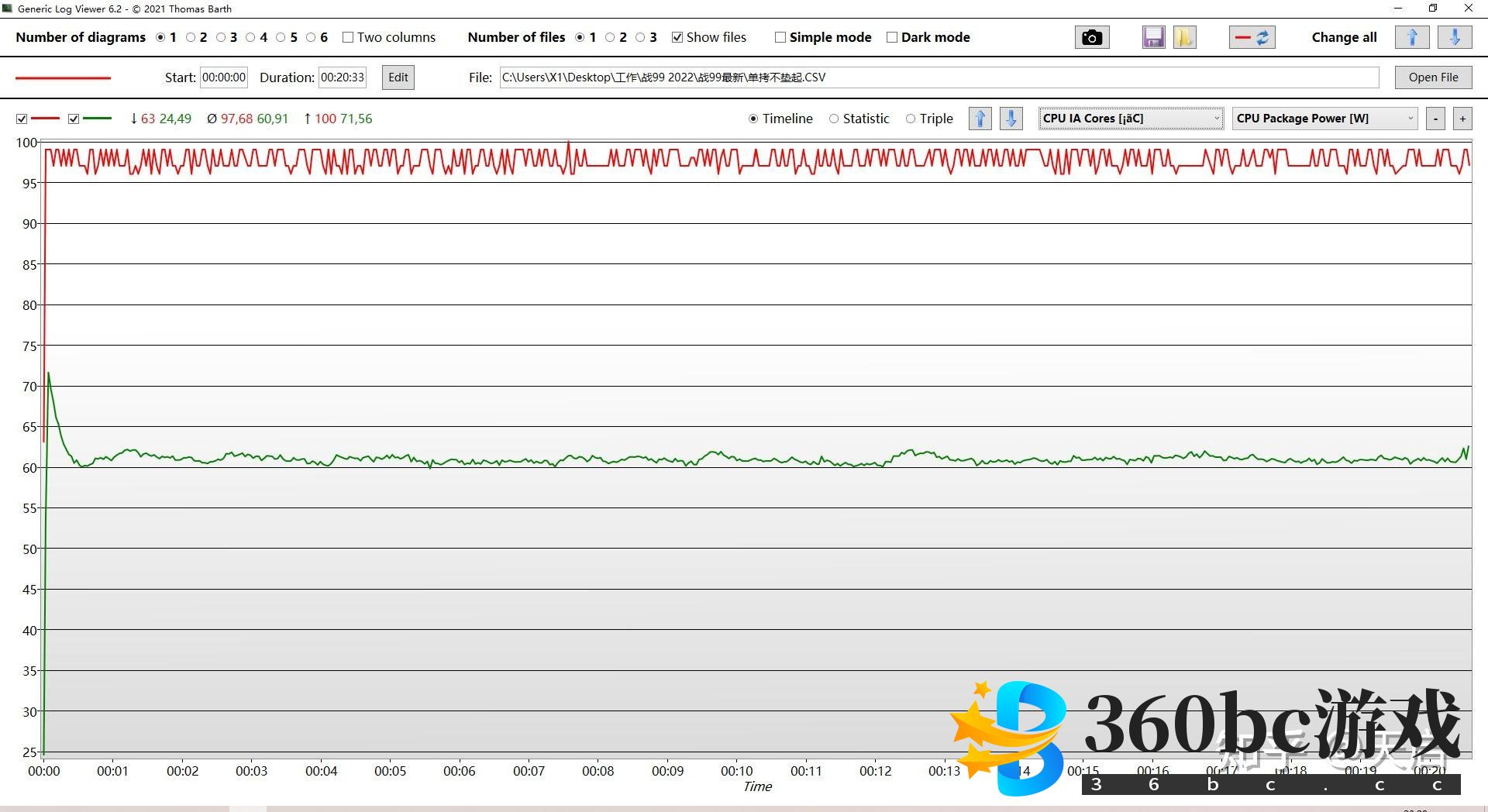This screenshot has height=812, width=1488.
Task: Click the Duration input field
Action: pyautogui.click(x=342, y=77)
